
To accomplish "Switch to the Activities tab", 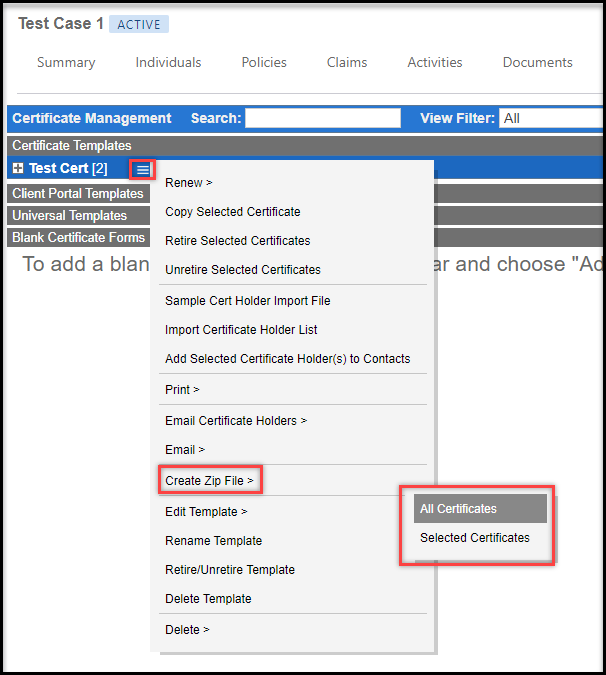I will (x=435, y=62).
